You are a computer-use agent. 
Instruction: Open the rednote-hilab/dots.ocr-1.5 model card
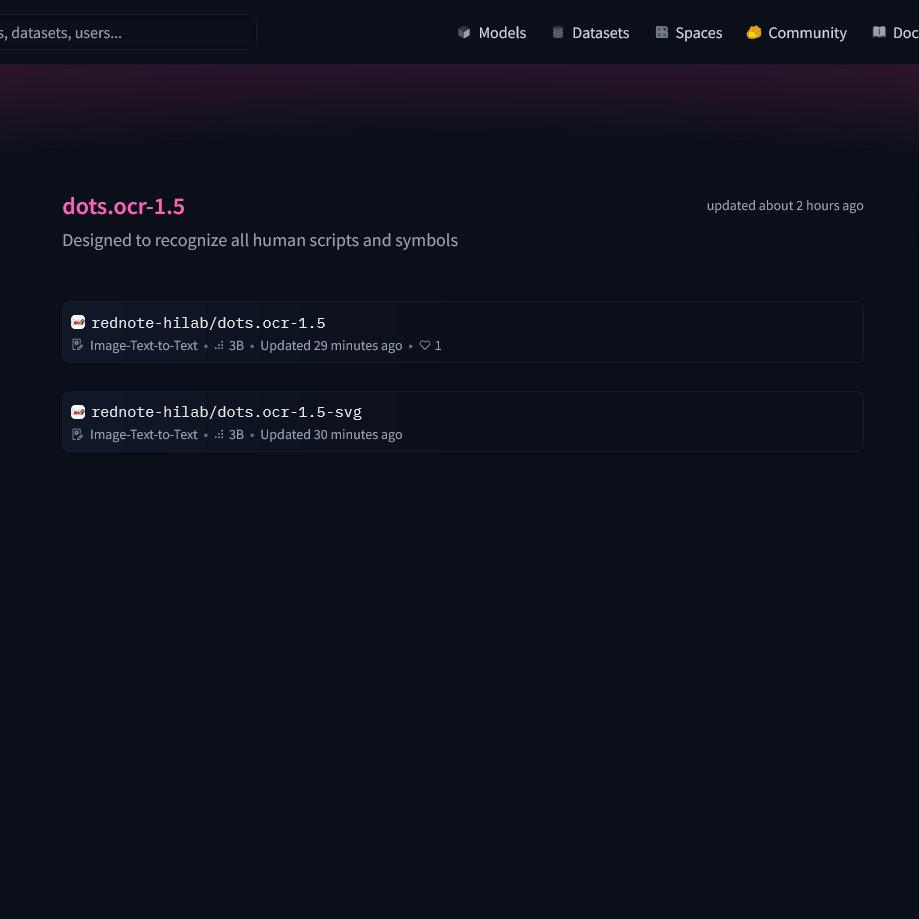[x=462, y=332]
